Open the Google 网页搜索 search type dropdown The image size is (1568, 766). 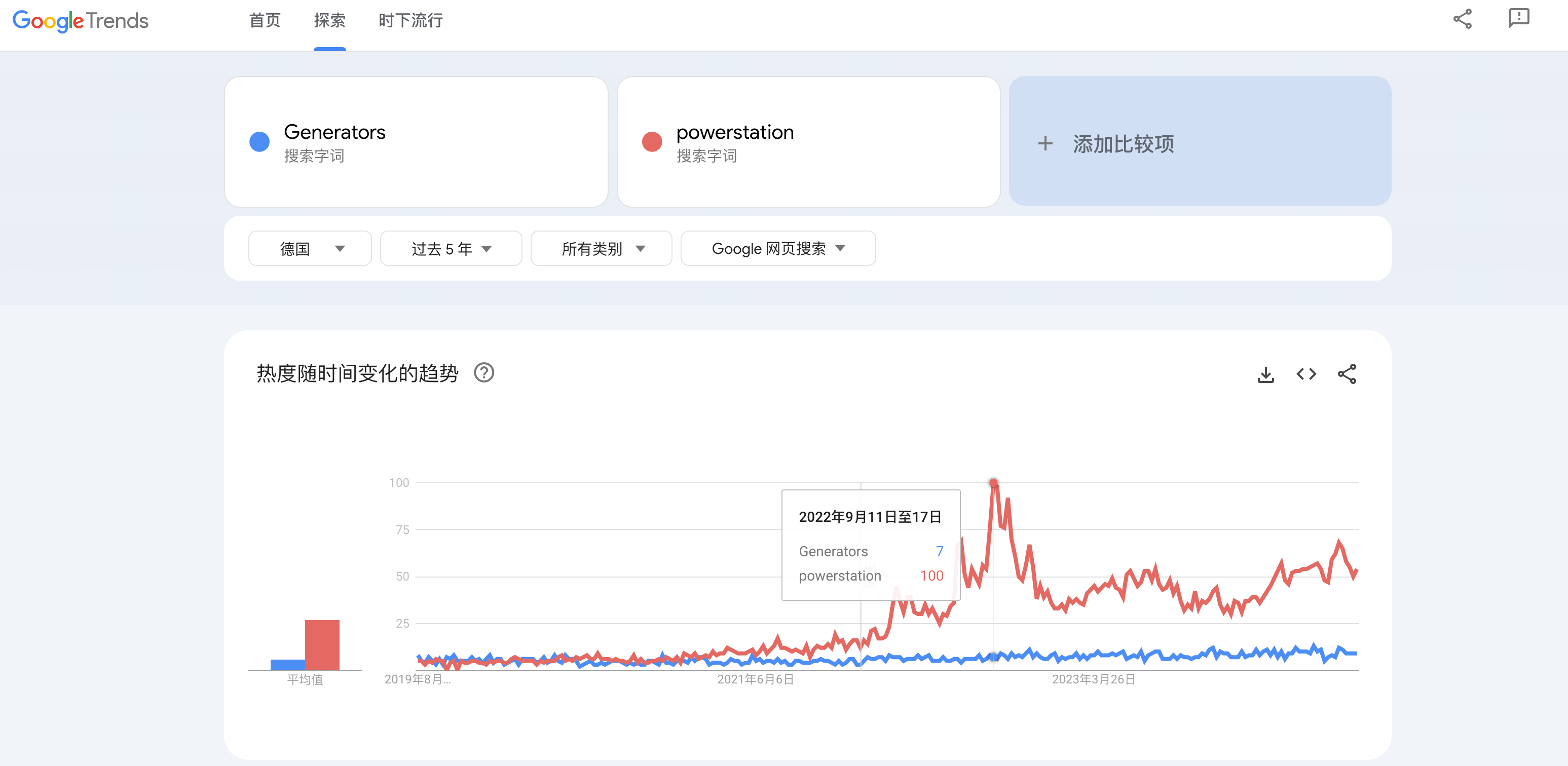[778, 248]
